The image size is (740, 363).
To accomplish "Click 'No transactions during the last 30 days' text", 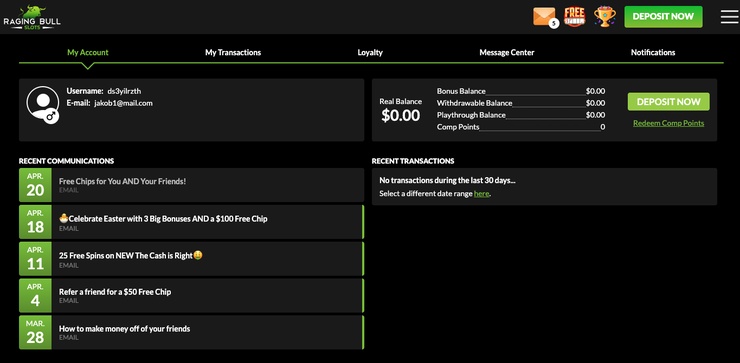I will pos(447,180).
